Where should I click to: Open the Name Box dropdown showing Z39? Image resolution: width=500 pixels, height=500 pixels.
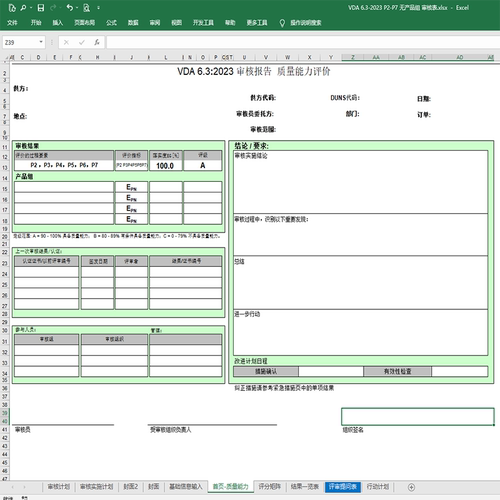[x=41, y=42]
